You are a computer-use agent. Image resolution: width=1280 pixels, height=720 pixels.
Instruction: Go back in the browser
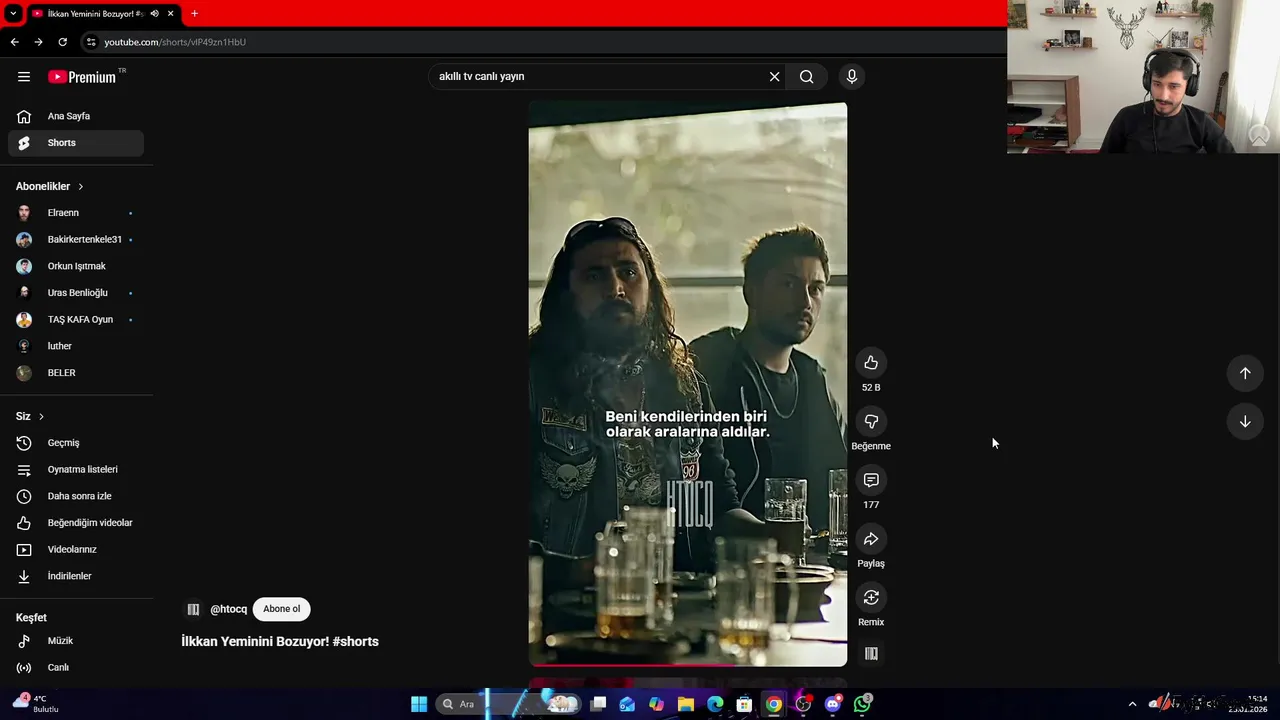tap(14, 42)
